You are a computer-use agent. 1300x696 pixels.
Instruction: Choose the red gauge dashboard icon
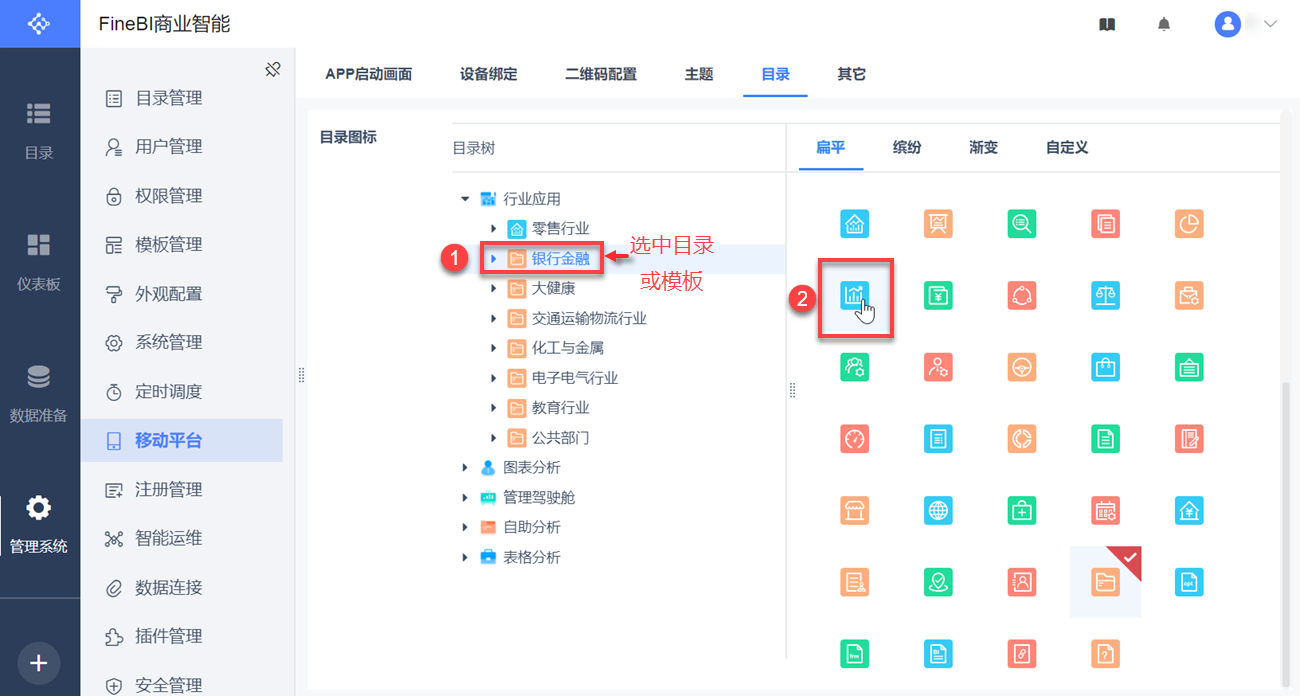[854, 438]
